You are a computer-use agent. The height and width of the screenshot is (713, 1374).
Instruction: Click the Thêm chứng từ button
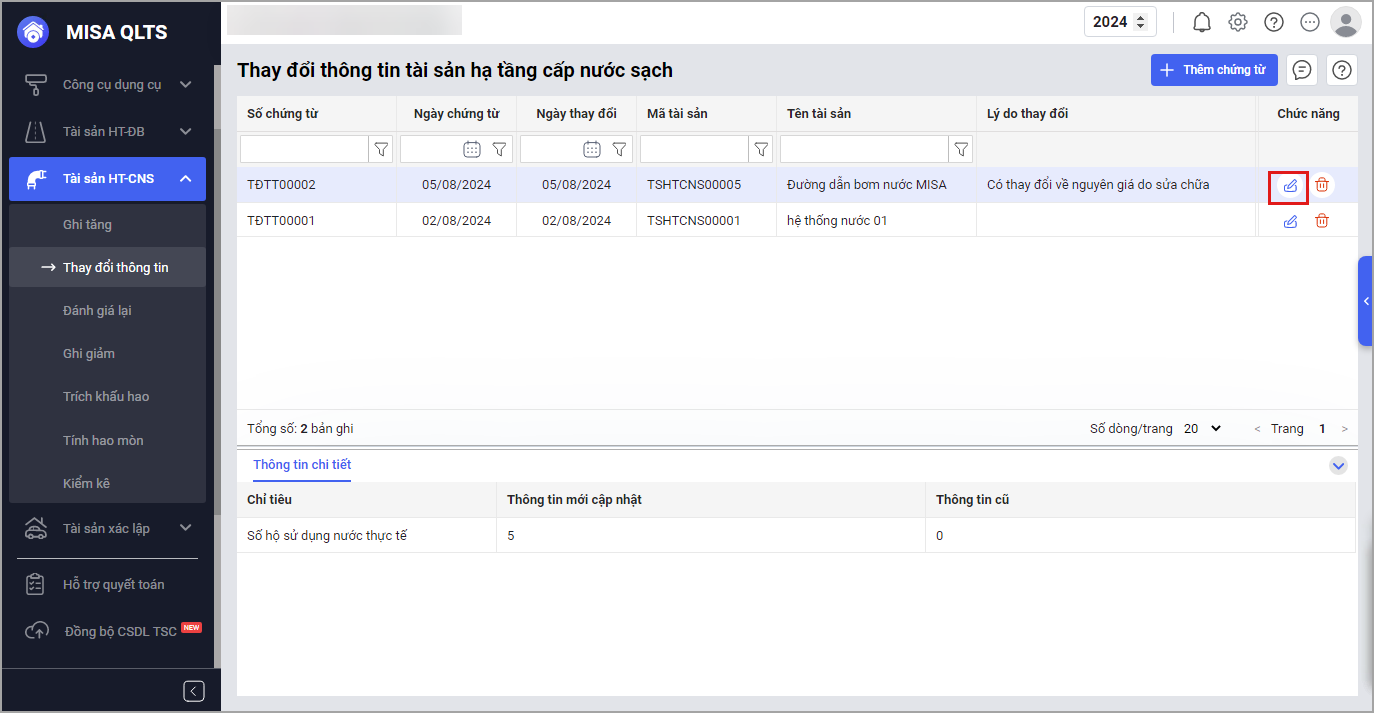point(1214,70)
